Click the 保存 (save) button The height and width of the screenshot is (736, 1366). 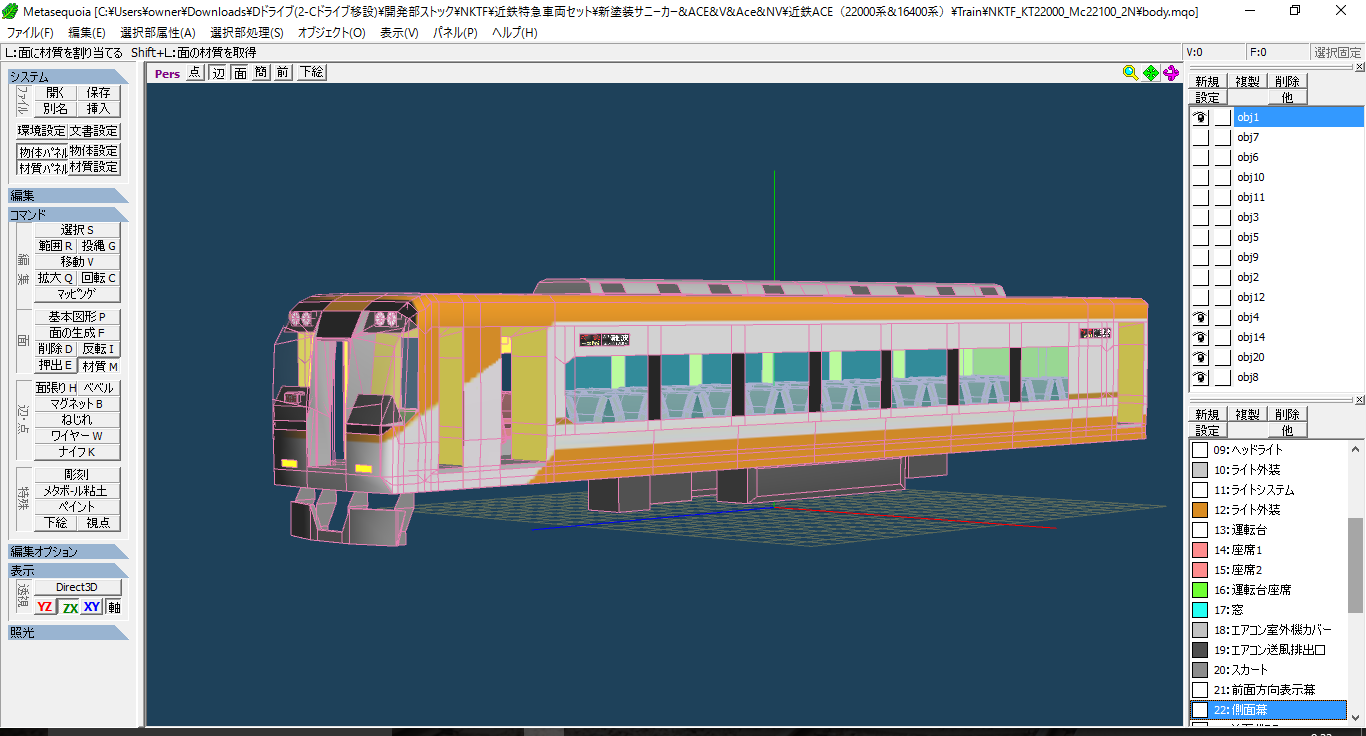pyautogui.click(x=98, y=92)
